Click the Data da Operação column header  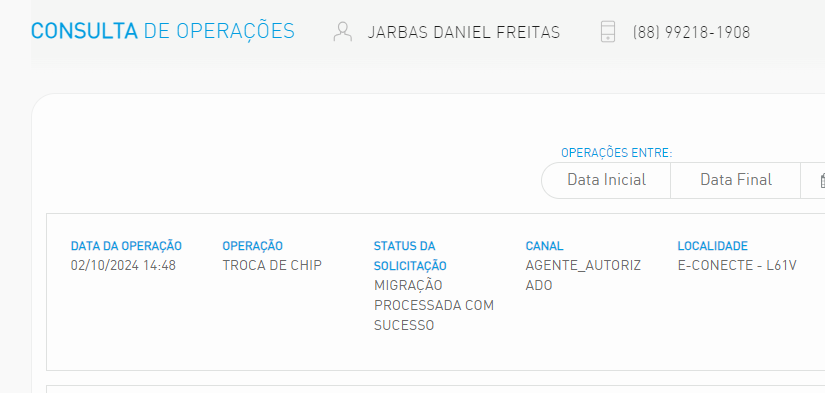pos(126,246)
